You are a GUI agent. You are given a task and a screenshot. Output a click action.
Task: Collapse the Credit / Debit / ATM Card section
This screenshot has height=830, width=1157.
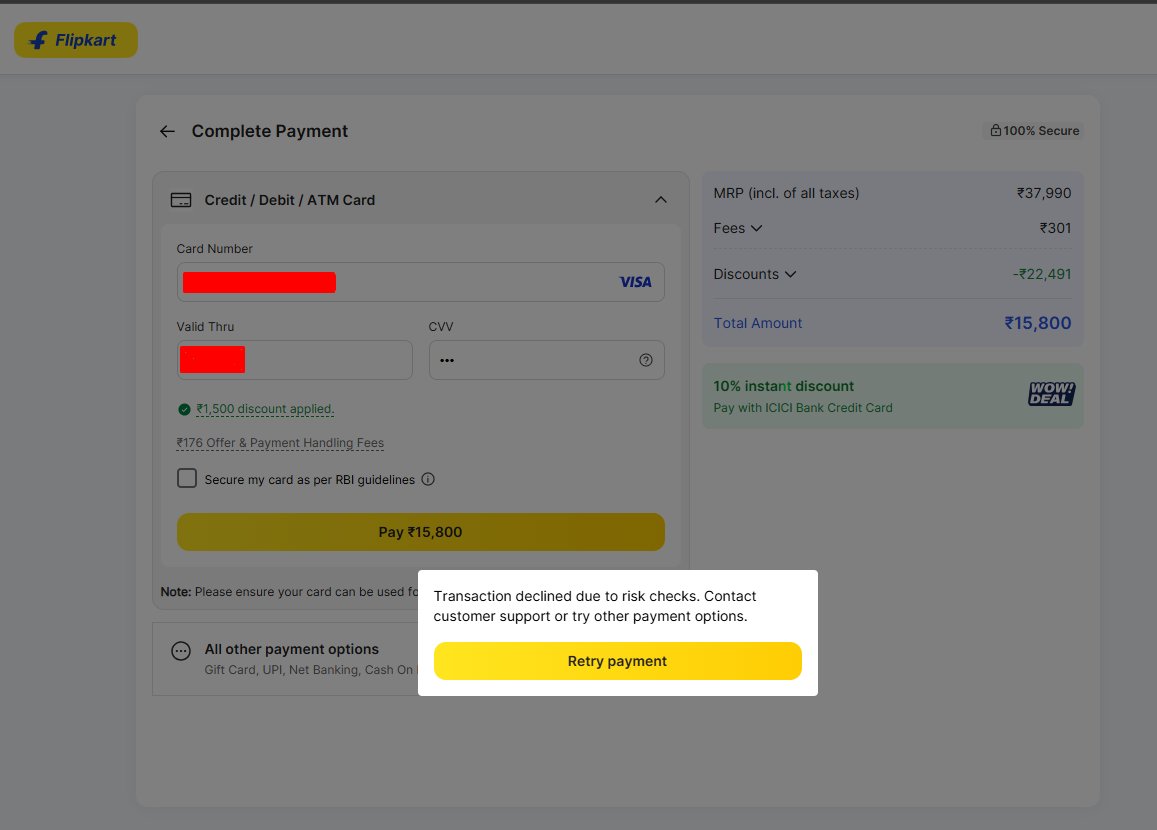[x=660, y=200]
